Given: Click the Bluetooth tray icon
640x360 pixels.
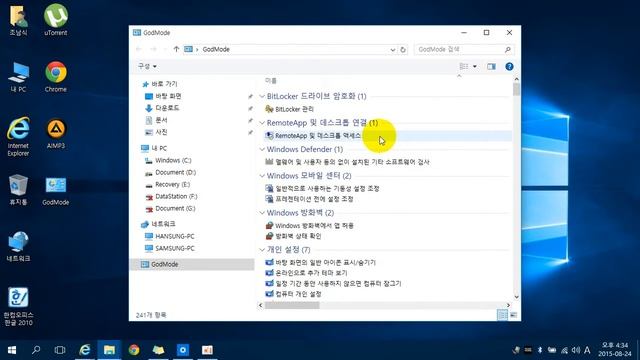Looking at the screenshot, I should (x=540, y=350).
